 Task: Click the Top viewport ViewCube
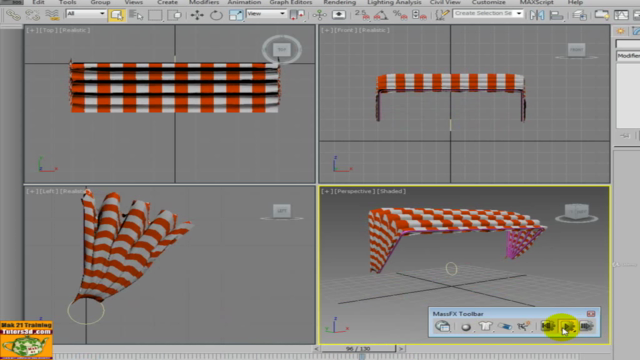coord(282,49)
